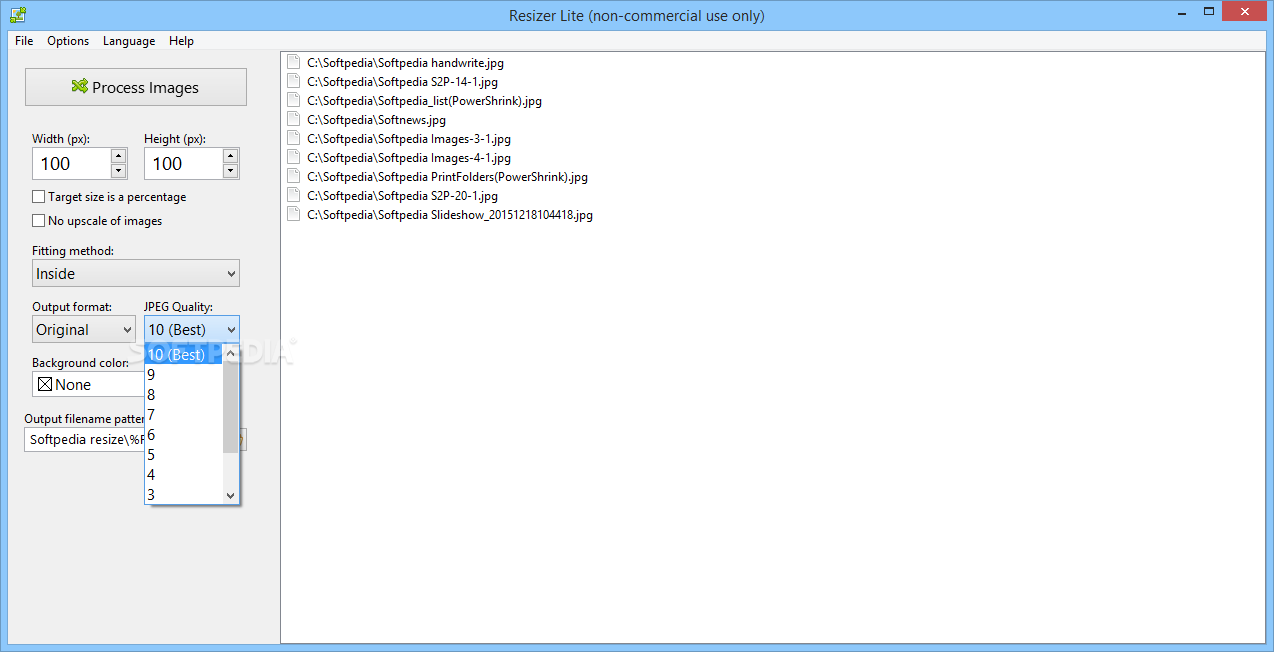Click inside the Height (px) field
Viewport: 1274px width, 652px height.
[184, 164]
